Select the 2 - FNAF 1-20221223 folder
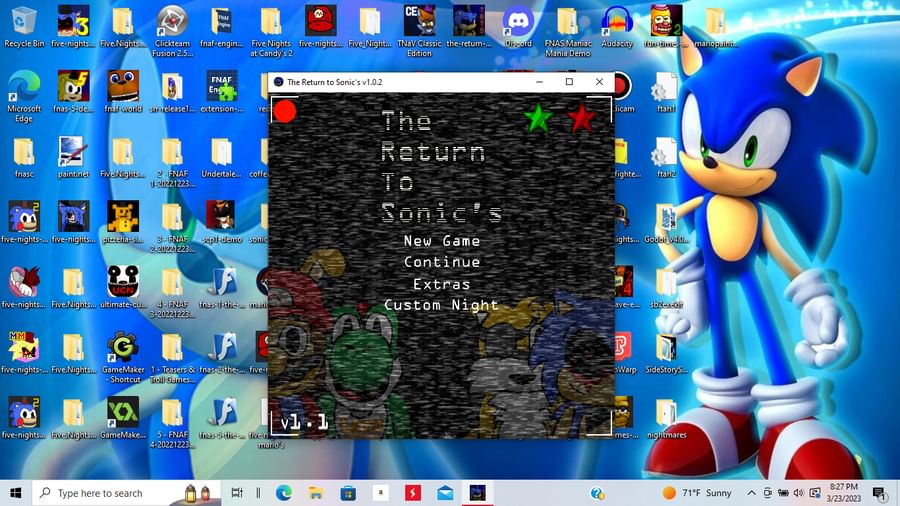 172,162
